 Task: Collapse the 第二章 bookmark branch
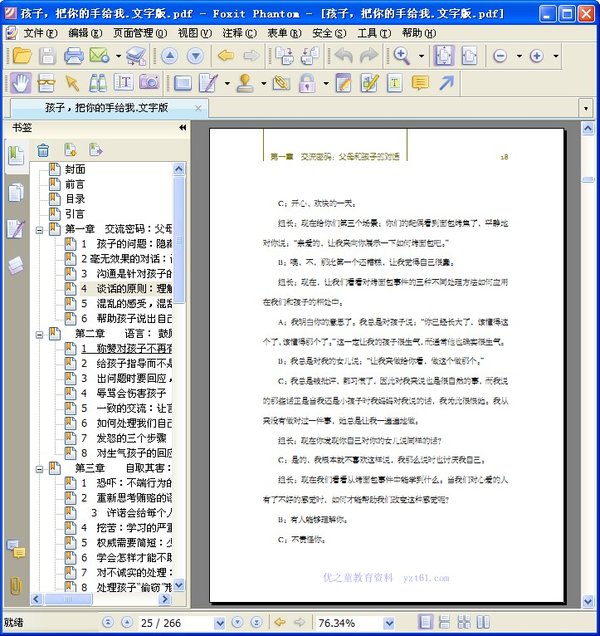point(39,335)
